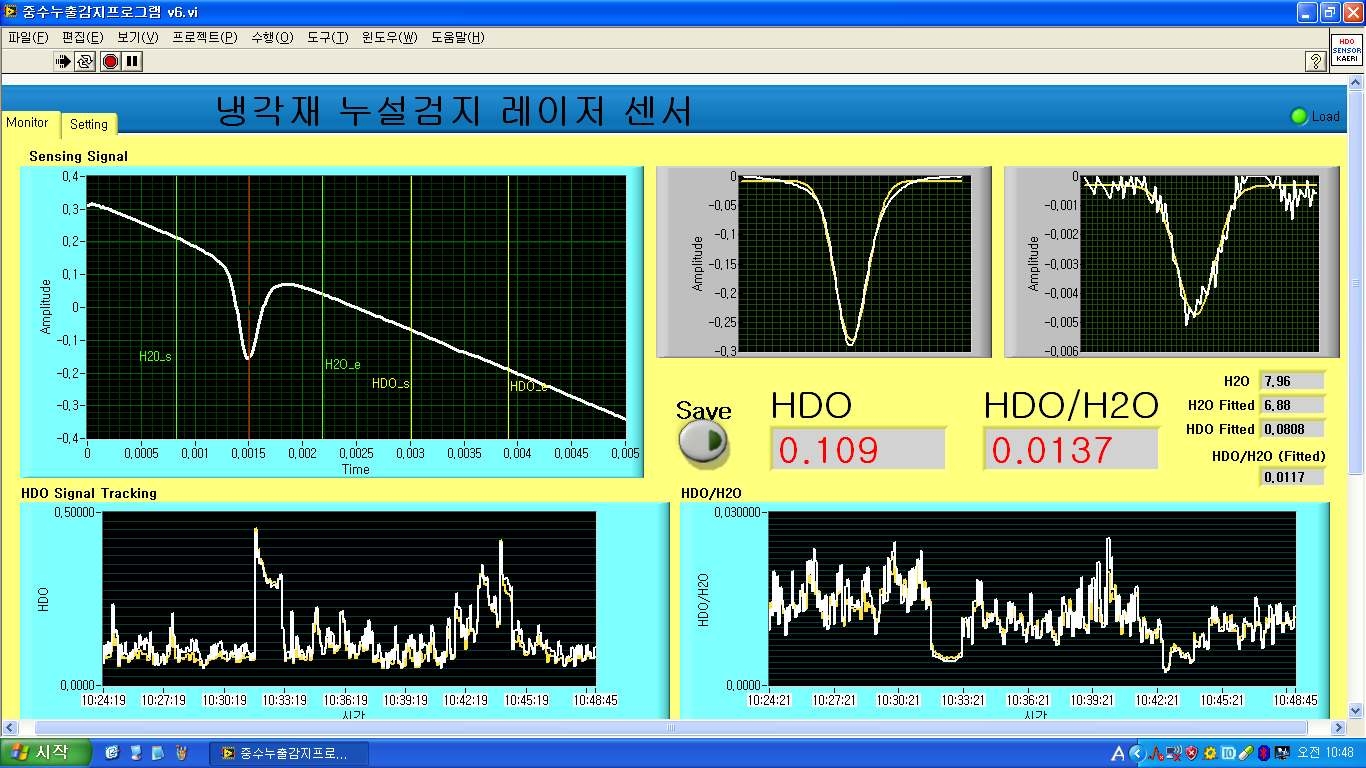Launch Internet Explorer from quick launch
The width and height of the screenshot is (1366, 768).
point(111,752)
